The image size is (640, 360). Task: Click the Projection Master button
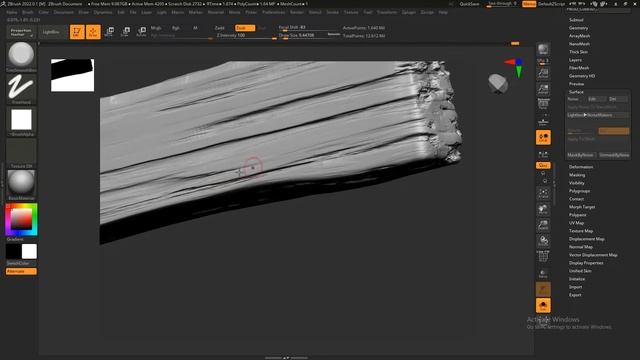(21, 32)
